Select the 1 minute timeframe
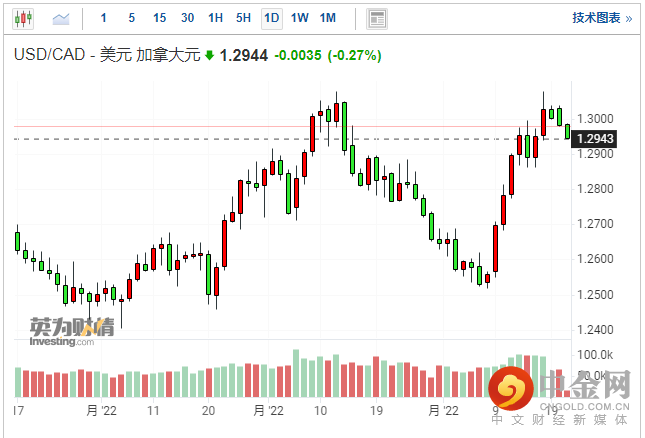The image size is (645, 438). coord(104,18)
